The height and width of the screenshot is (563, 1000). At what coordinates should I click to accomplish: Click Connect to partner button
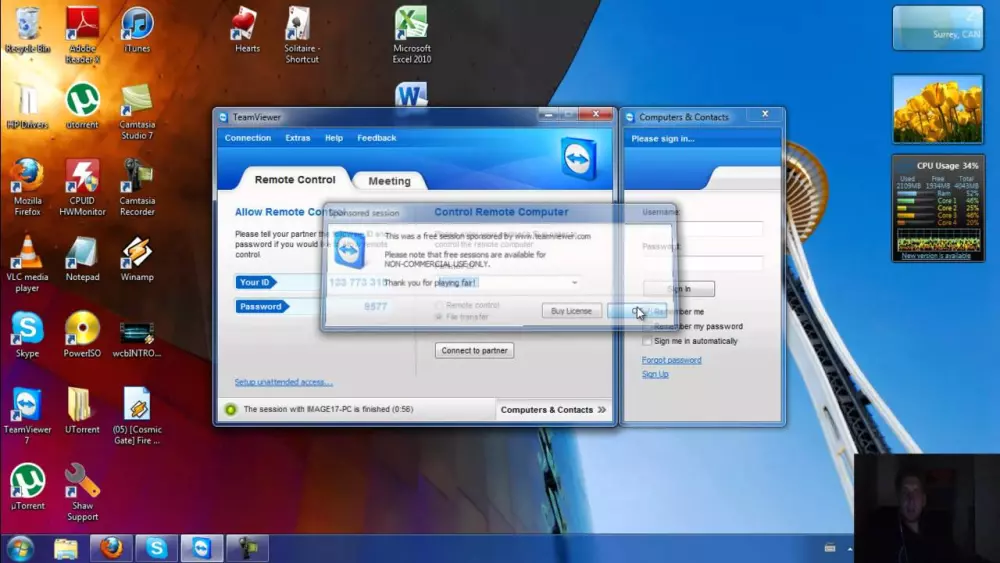click(x=474, y=350)
